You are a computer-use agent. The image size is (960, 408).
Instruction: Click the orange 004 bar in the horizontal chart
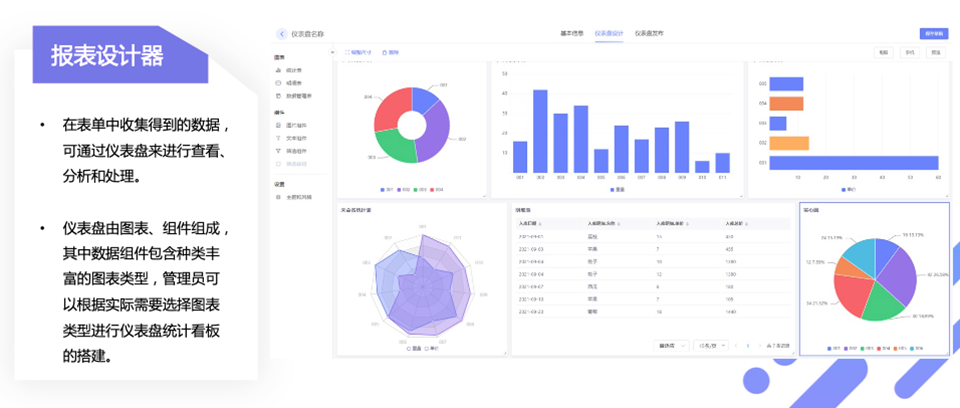point(786,104)
